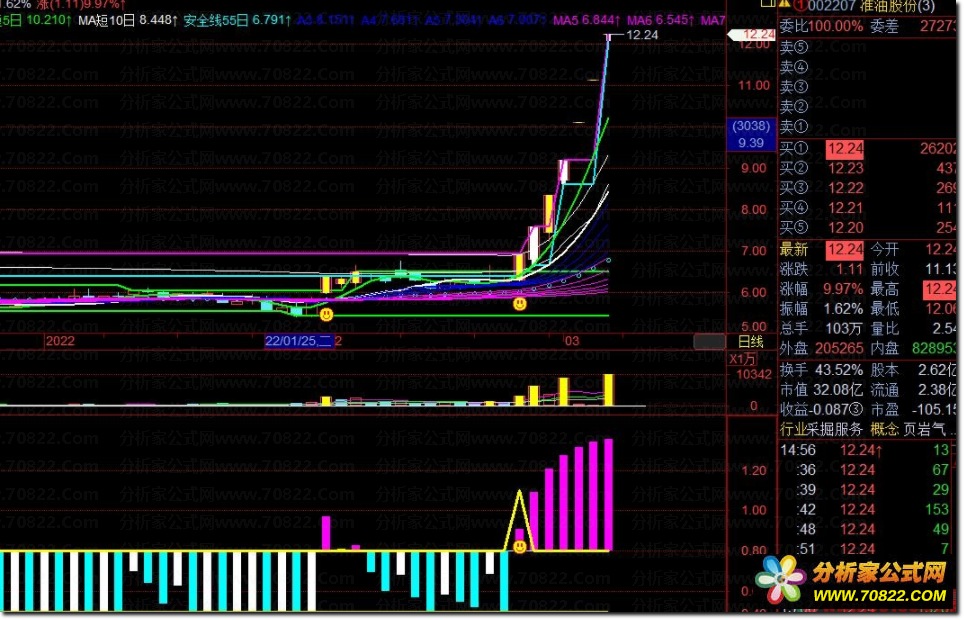Select the 卖④ order row
Screen dimensions: 965x620
coord(868,66)
